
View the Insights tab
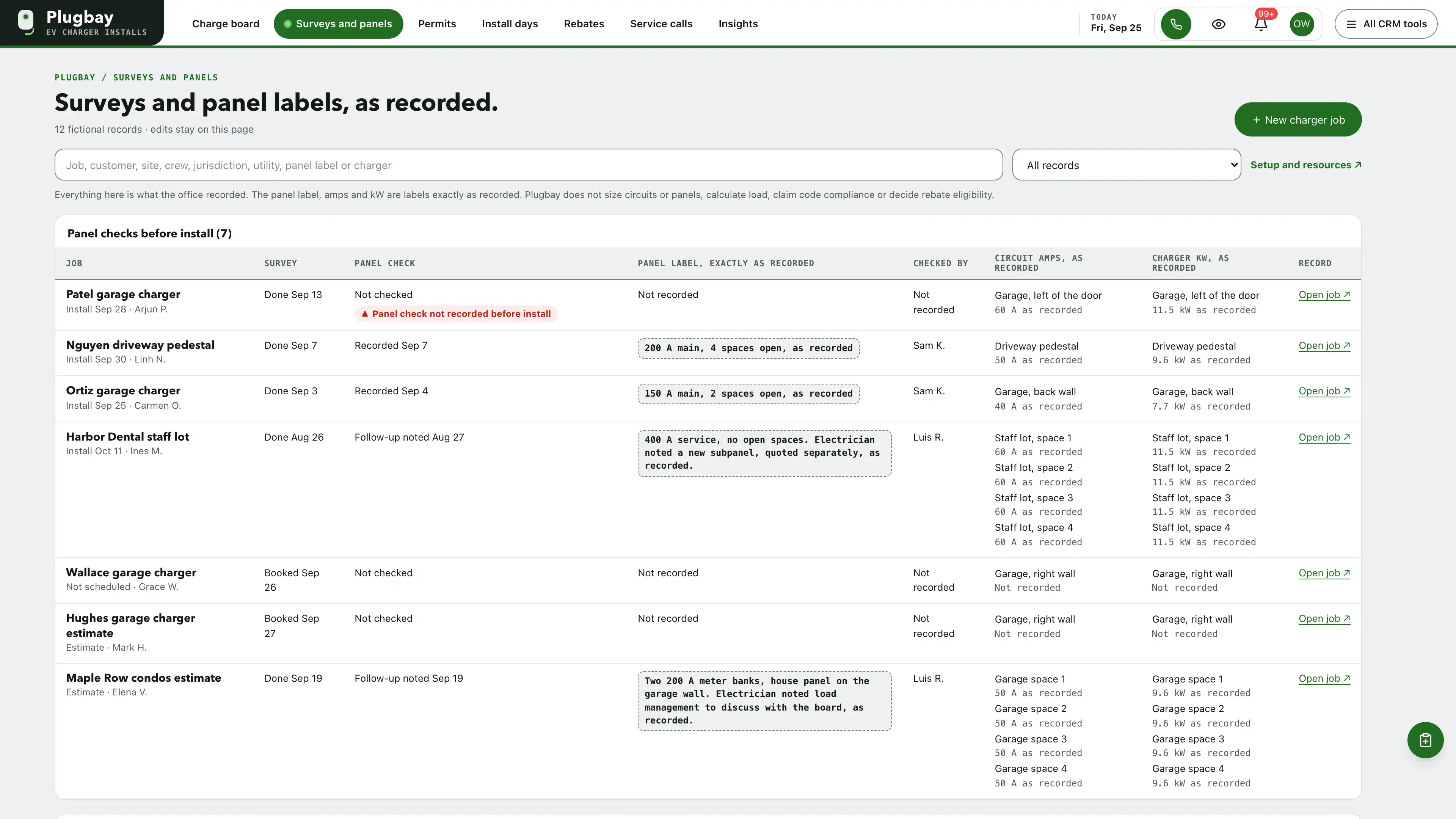[737, 24]
